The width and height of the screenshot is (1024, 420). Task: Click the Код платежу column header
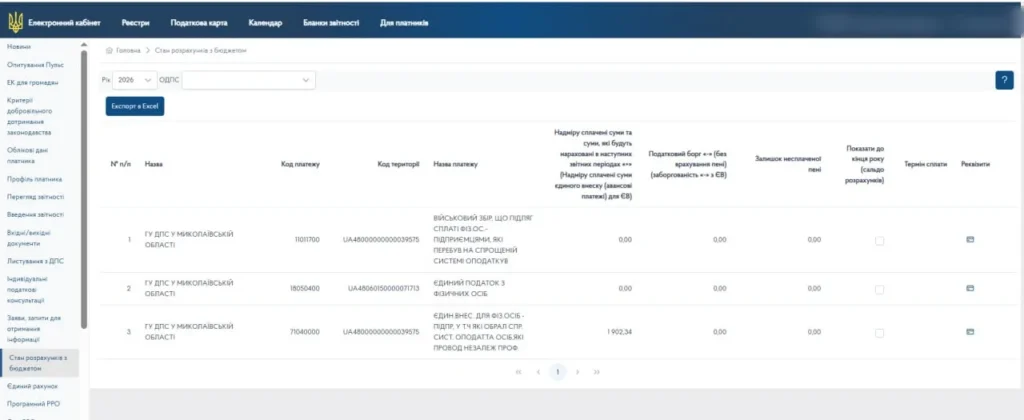tap(300, 165)
